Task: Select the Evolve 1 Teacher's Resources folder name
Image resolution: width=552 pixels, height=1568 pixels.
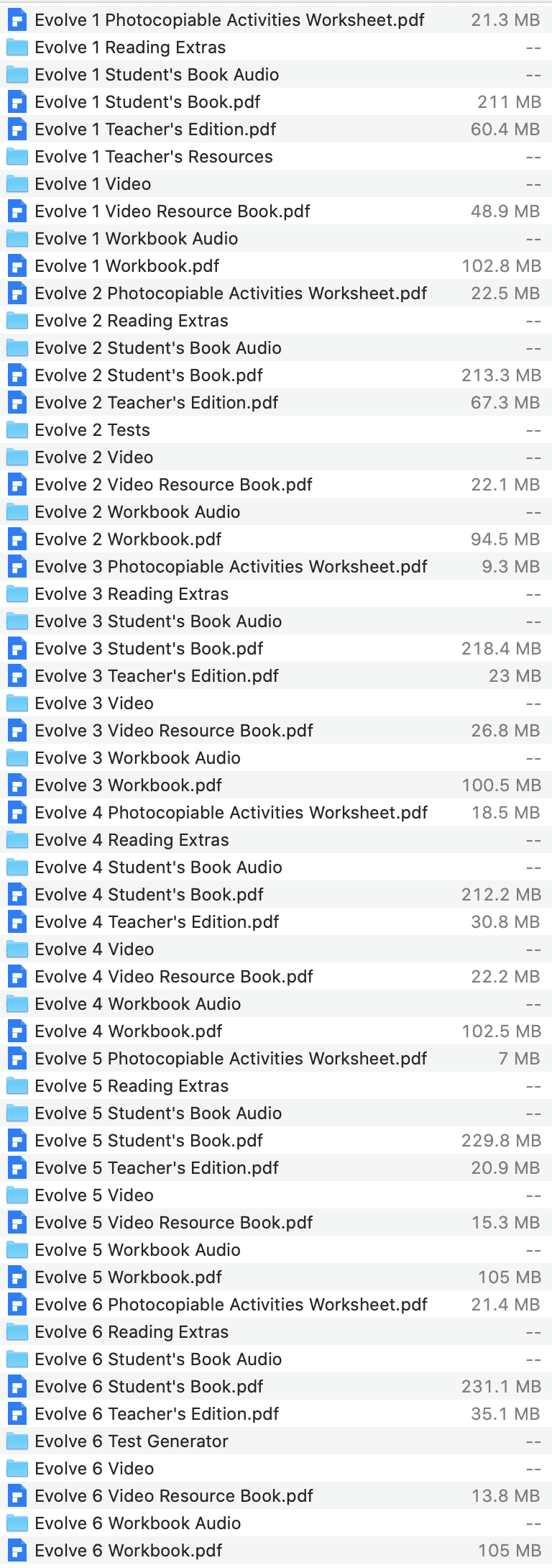Action: [153, 157]
